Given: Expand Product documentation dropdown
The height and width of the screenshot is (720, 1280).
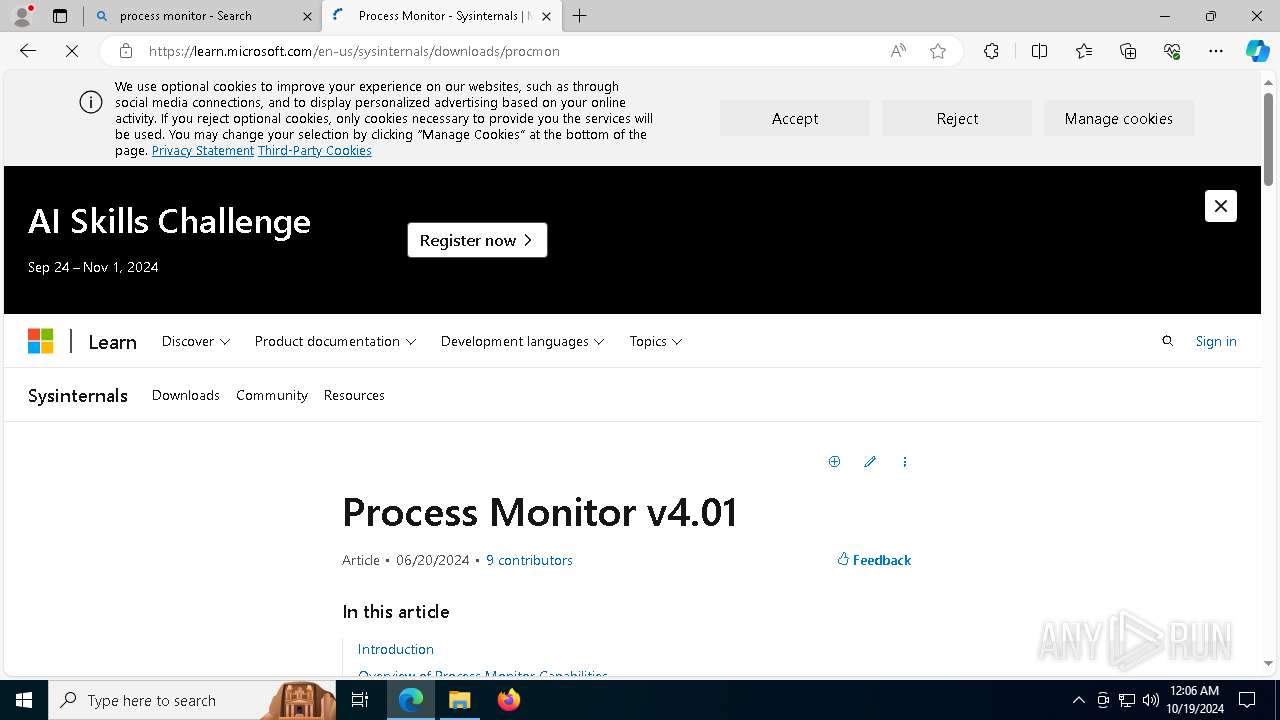Looking at the screenshot, I should (x=335, y=341).
